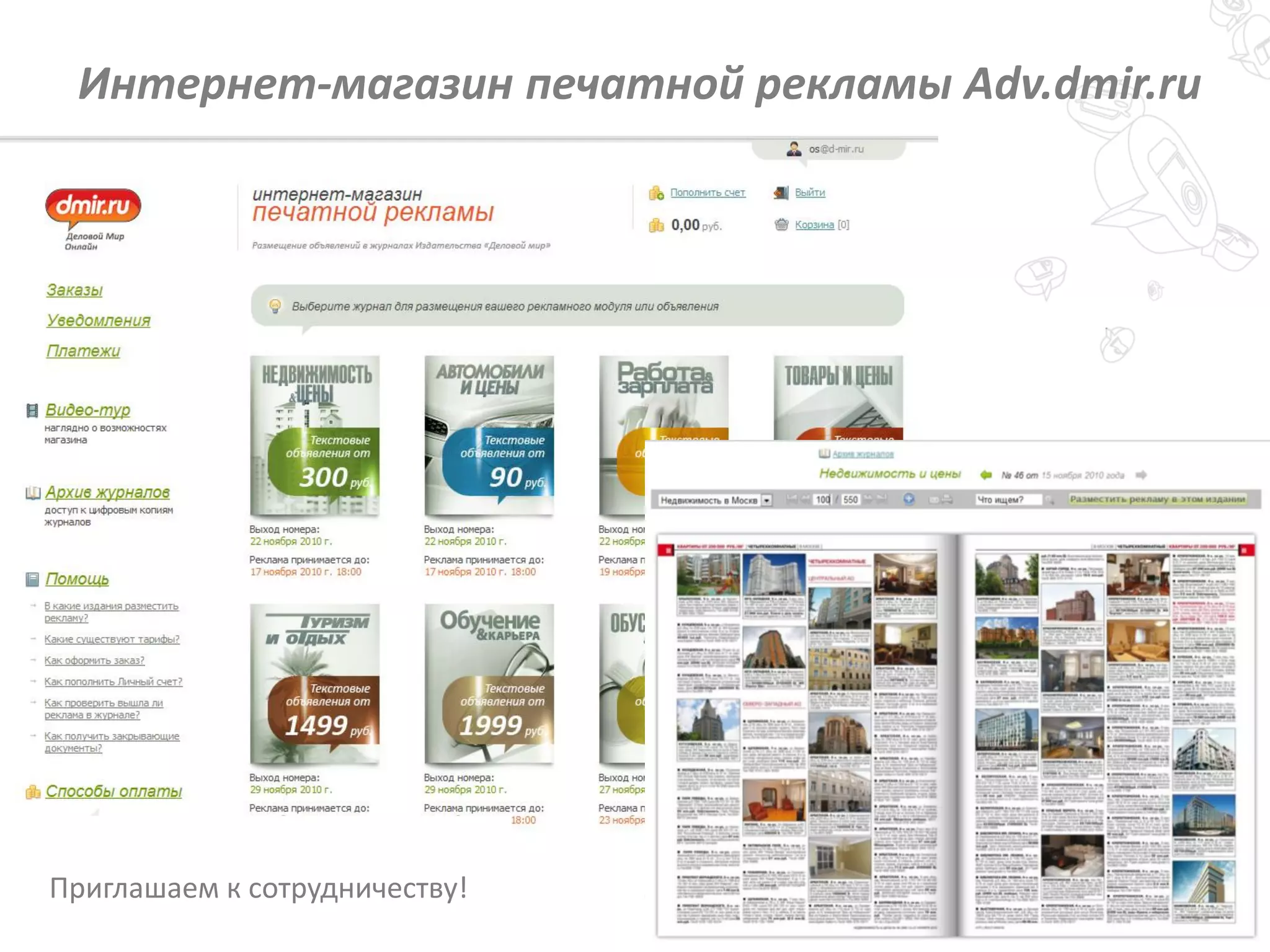Click the coins icon beside Пополнить счет

click(x=656, y=193)
